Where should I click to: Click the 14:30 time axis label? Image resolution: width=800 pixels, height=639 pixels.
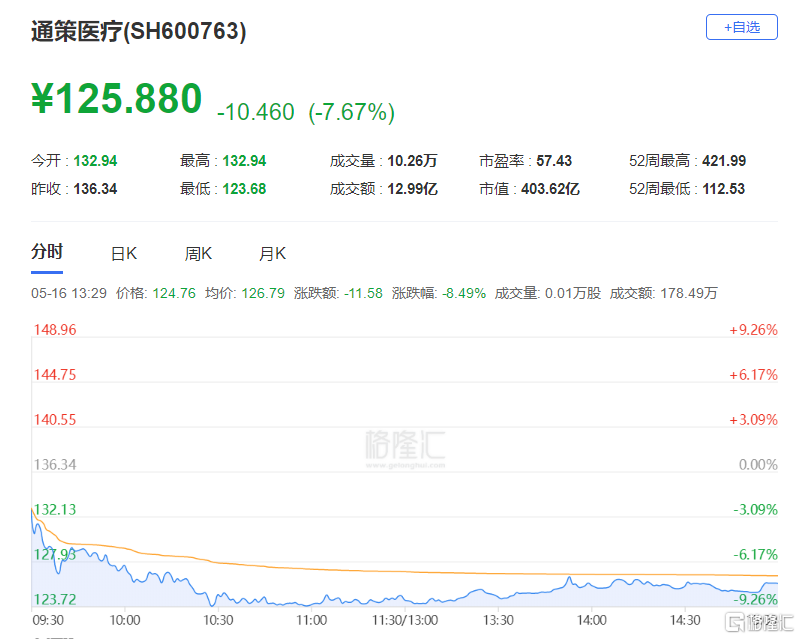tap(685, 620)
